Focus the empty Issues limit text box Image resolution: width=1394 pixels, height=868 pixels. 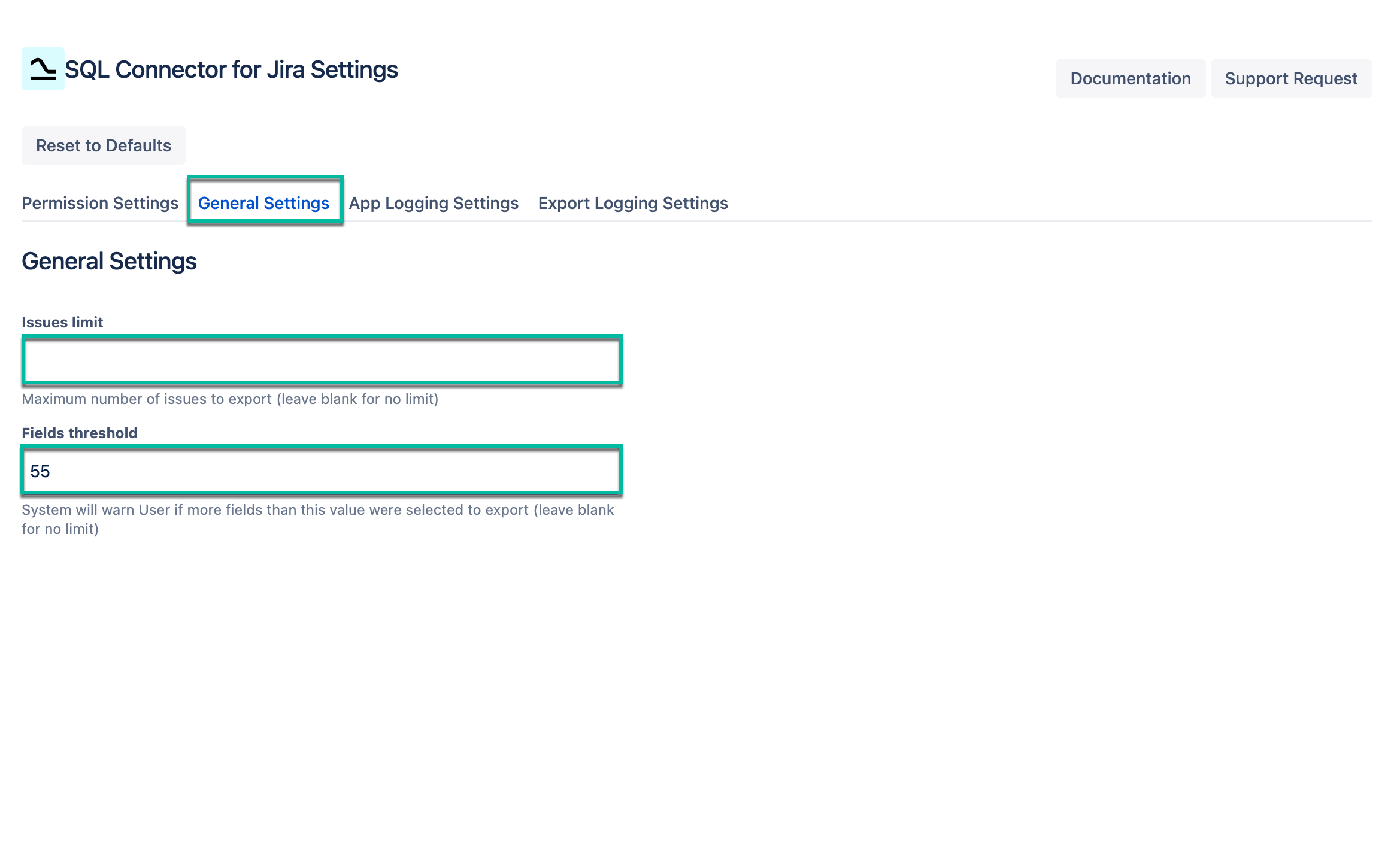tap(322, 360)
